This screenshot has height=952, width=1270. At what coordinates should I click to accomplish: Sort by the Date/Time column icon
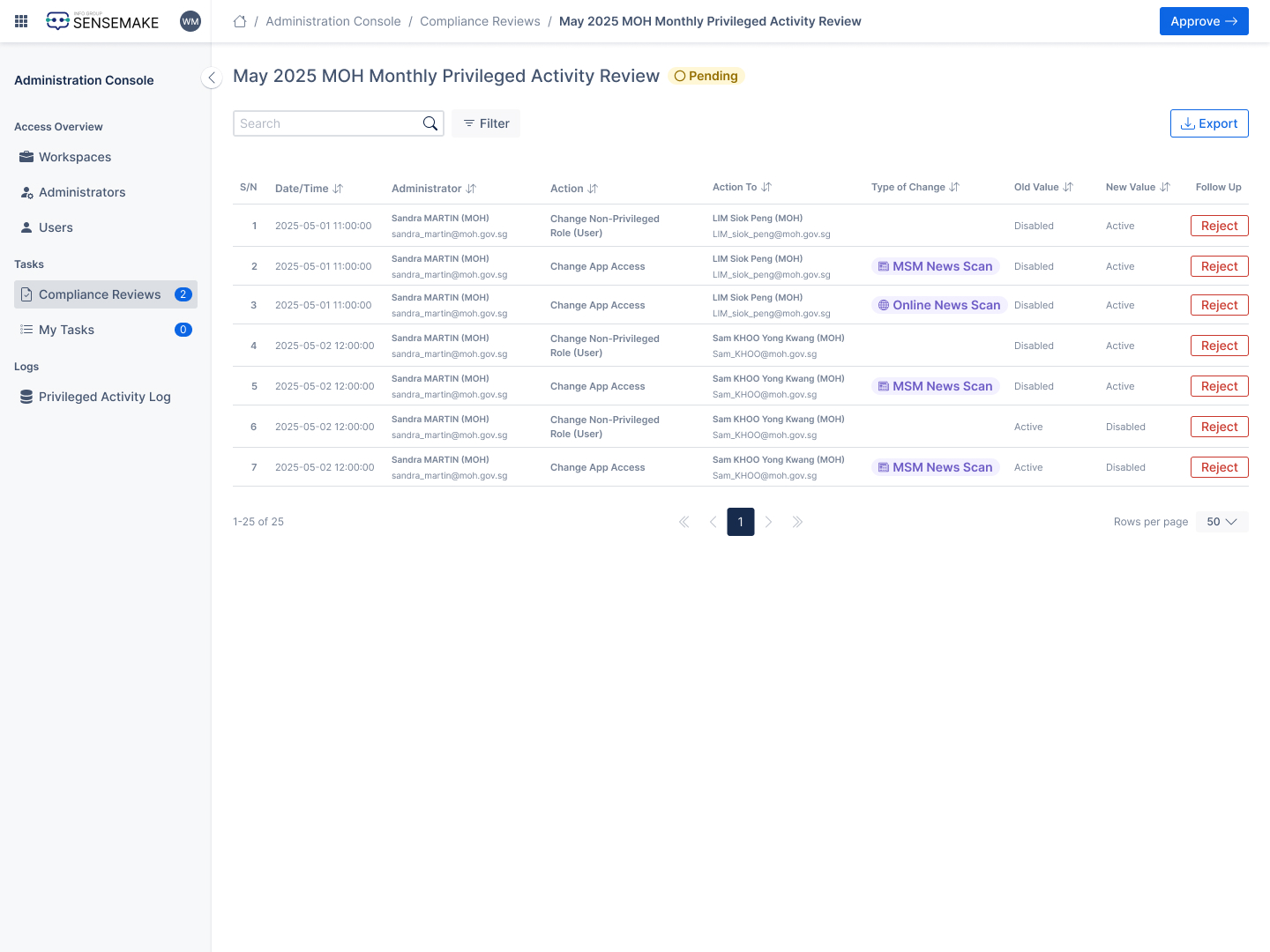click(338, 189)
